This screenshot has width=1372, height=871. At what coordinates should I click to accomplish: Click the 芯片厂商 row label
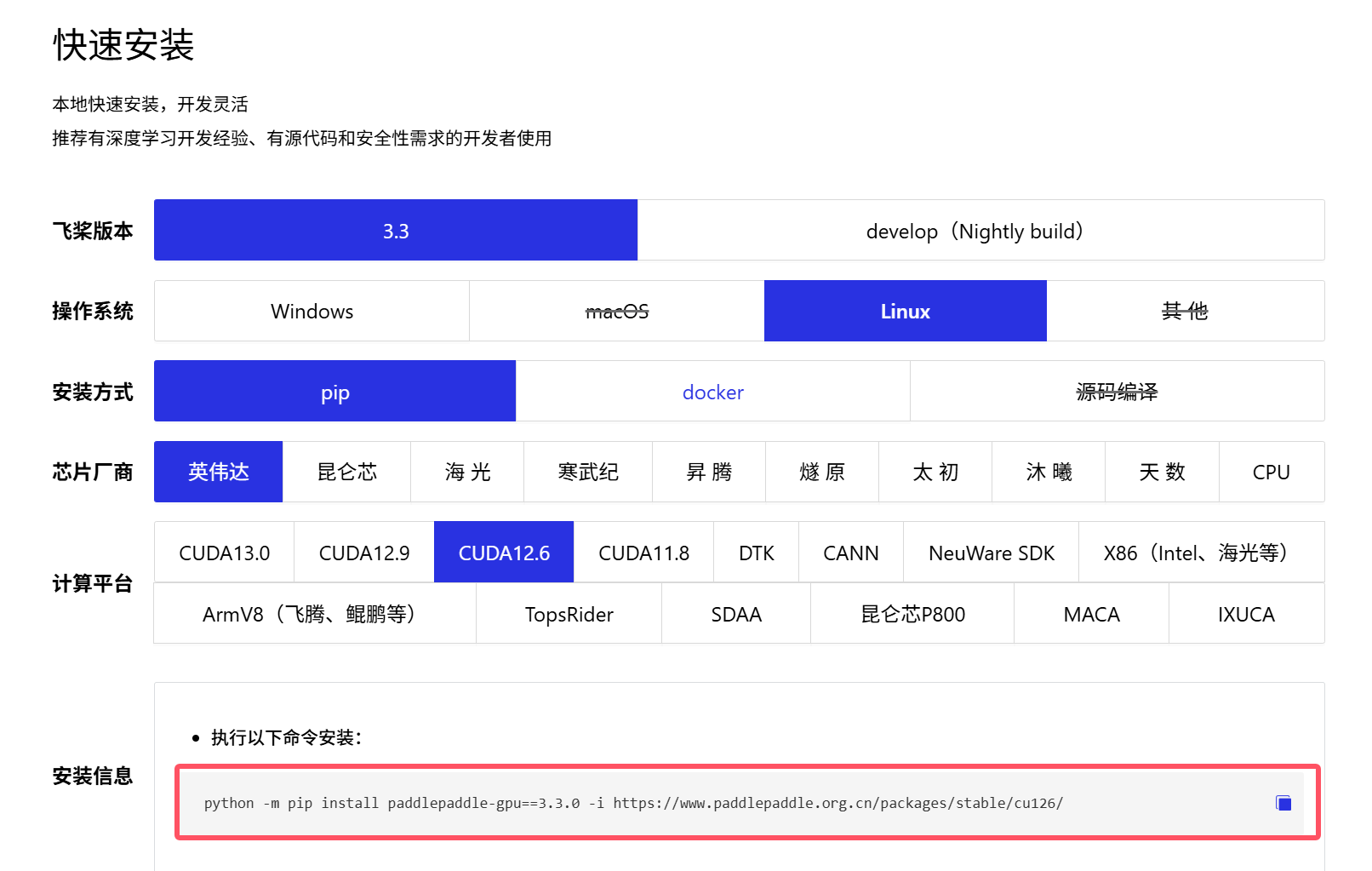pyautogui.click(x=93, y=472)
